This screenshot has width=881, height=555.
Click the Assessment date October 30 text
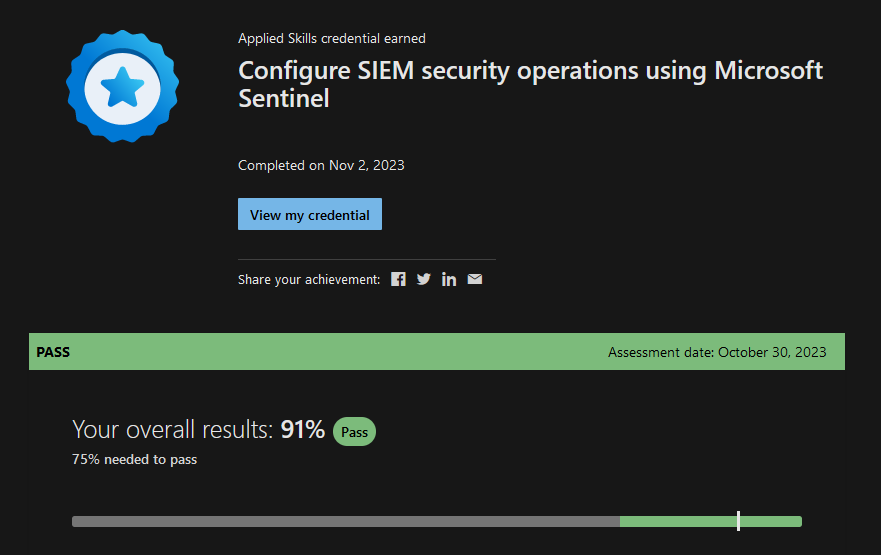(x=717, y=352)
